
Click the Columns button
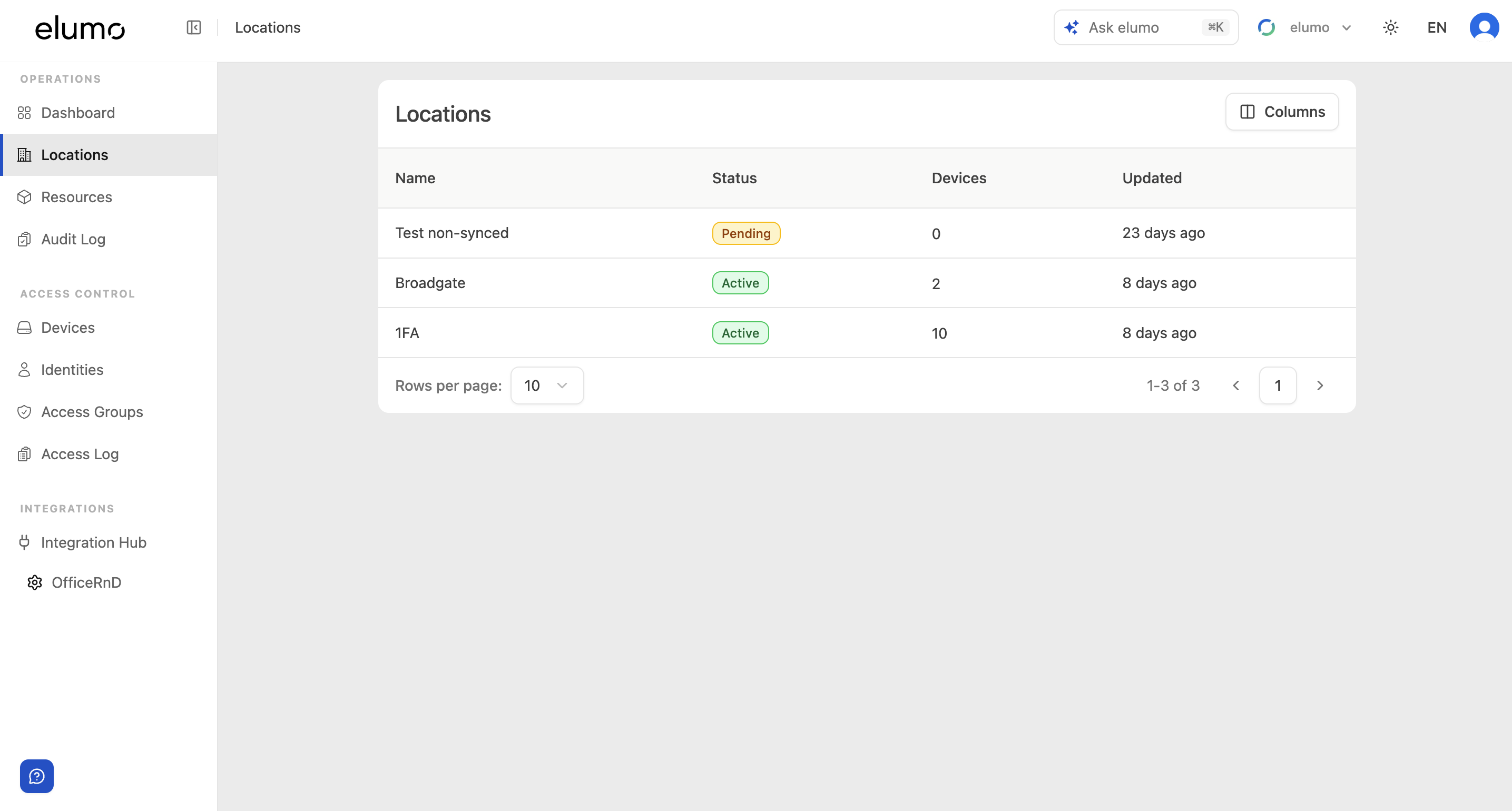coord(1282,112)
